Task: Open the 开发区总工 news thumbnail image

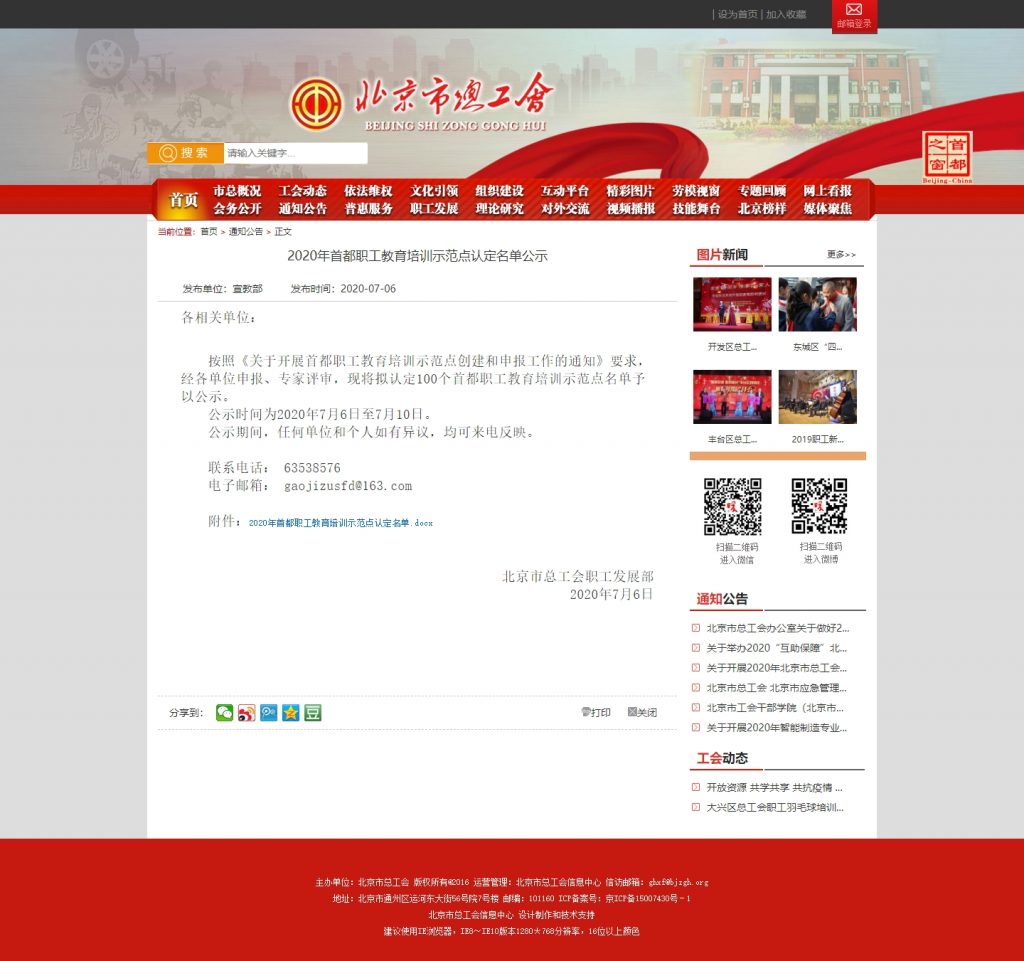Action: pos(732,304)
